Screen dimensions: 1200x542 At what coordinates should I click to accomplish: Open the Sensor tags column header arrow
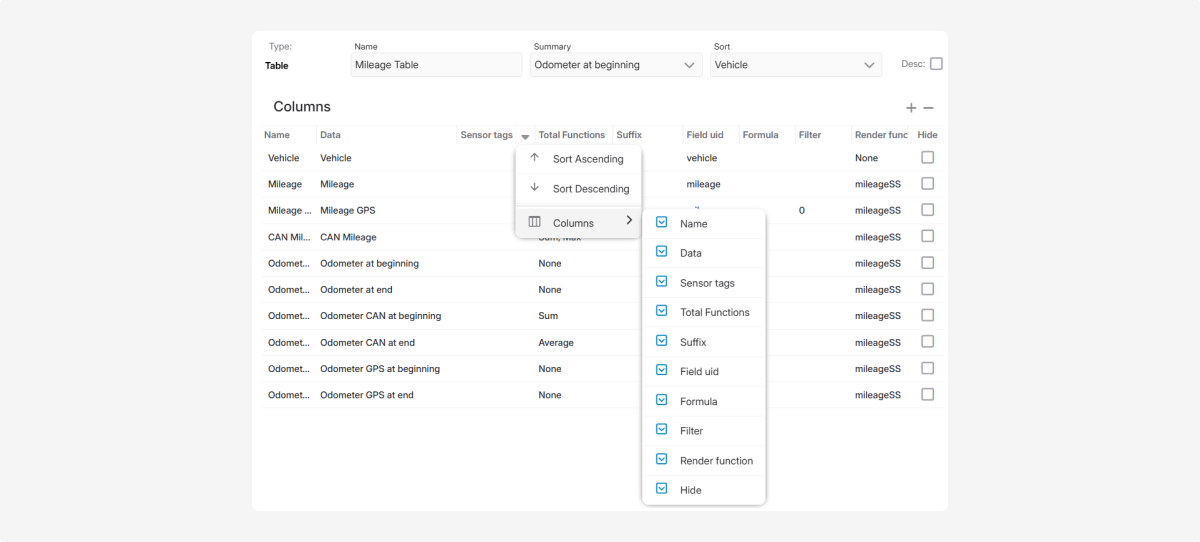[x=525, y=136]
